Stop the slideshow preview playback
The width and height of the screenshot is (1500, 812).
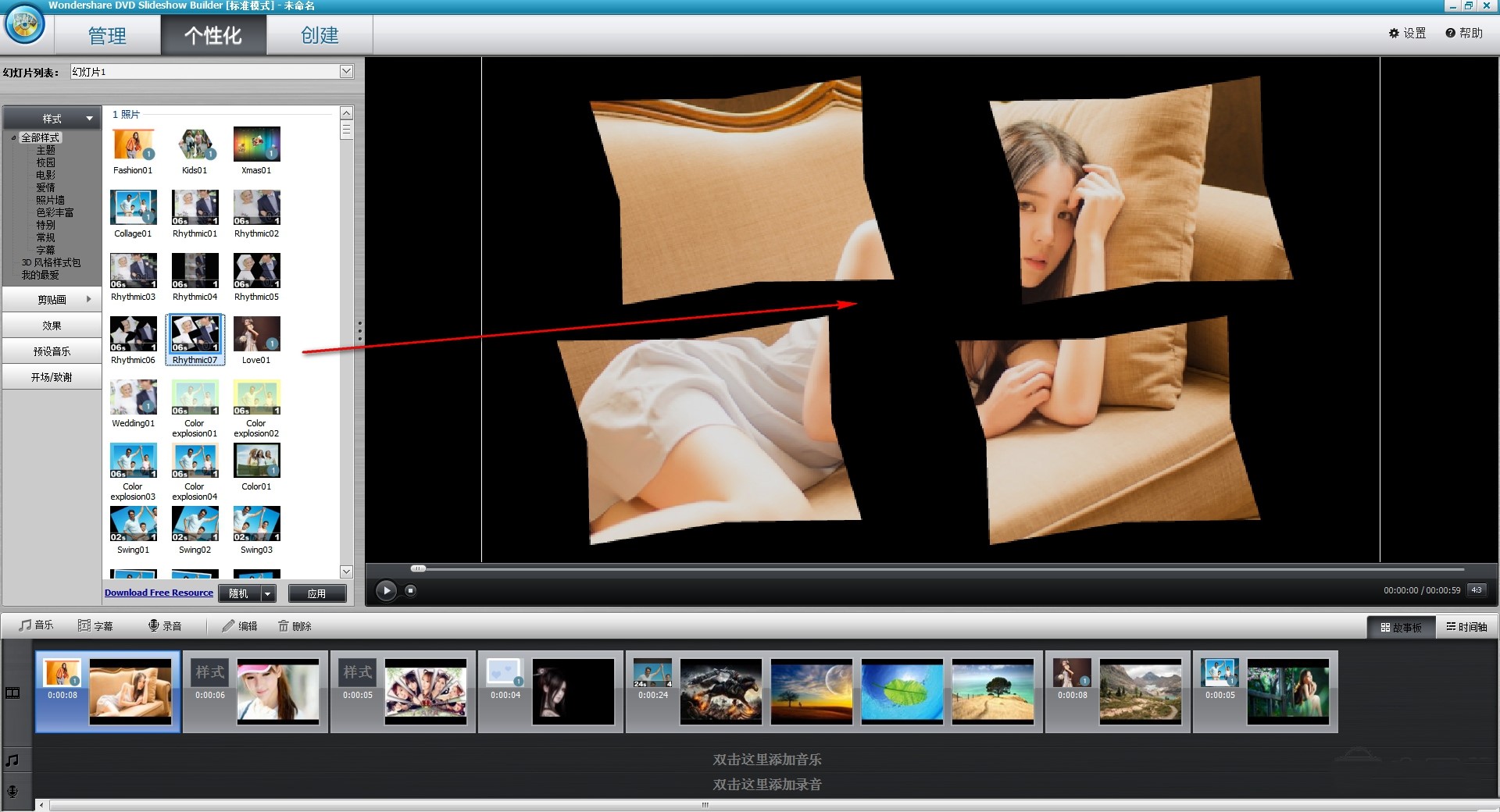point(410,590)
